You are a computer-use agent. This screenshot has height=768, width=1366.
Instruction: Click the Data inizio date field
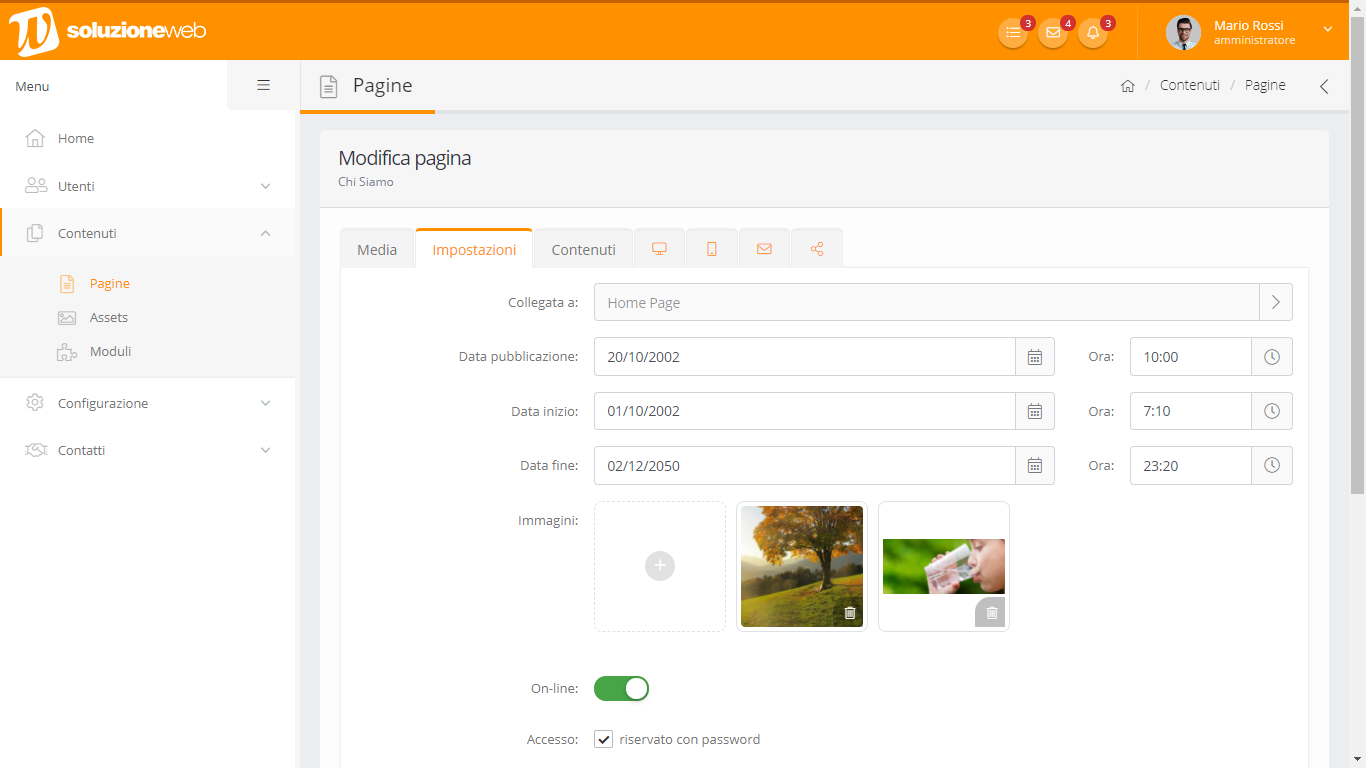804,411
